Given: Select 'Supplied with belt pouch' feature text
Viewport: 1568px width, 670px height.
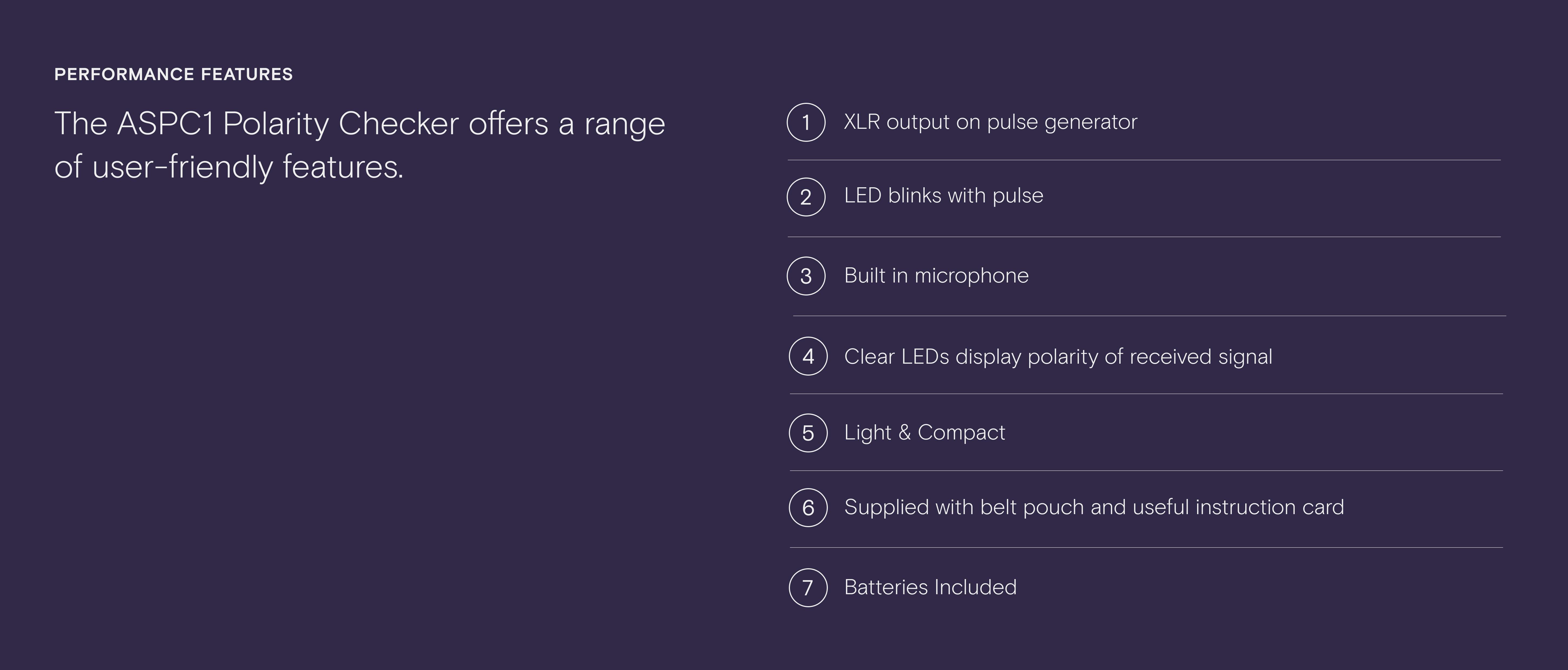Looking at the screenshot, I should (1094, 507).
